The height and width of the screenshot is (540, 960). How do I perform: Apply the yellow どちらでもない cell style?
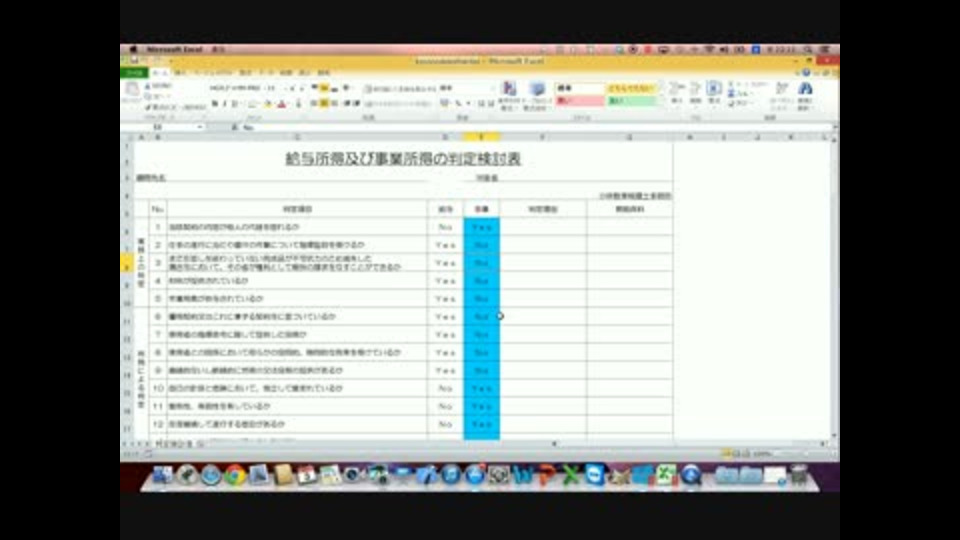(x=631, y=88)
